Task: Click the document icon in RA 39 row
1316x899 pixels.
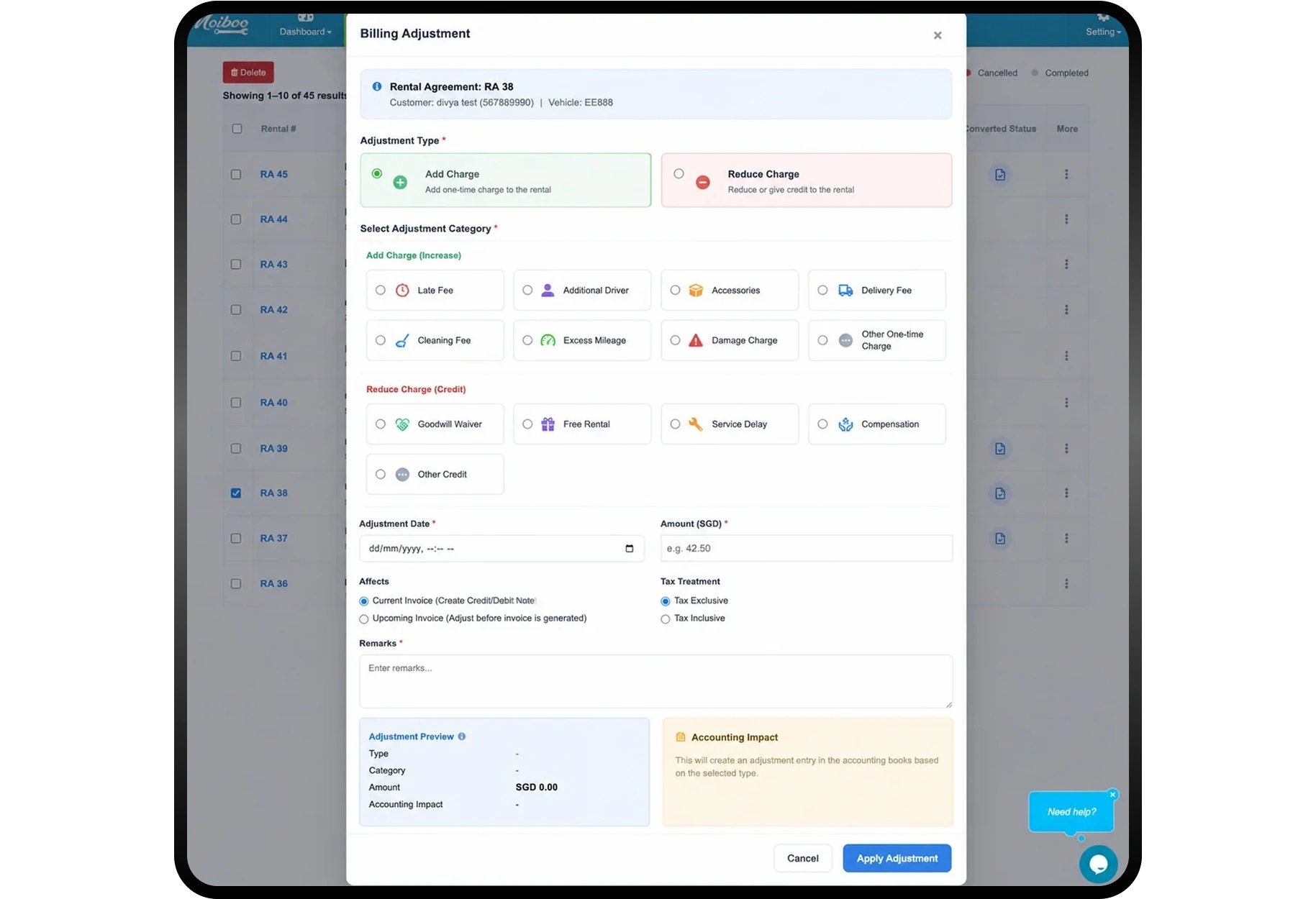Action: tap(1000, 449)
